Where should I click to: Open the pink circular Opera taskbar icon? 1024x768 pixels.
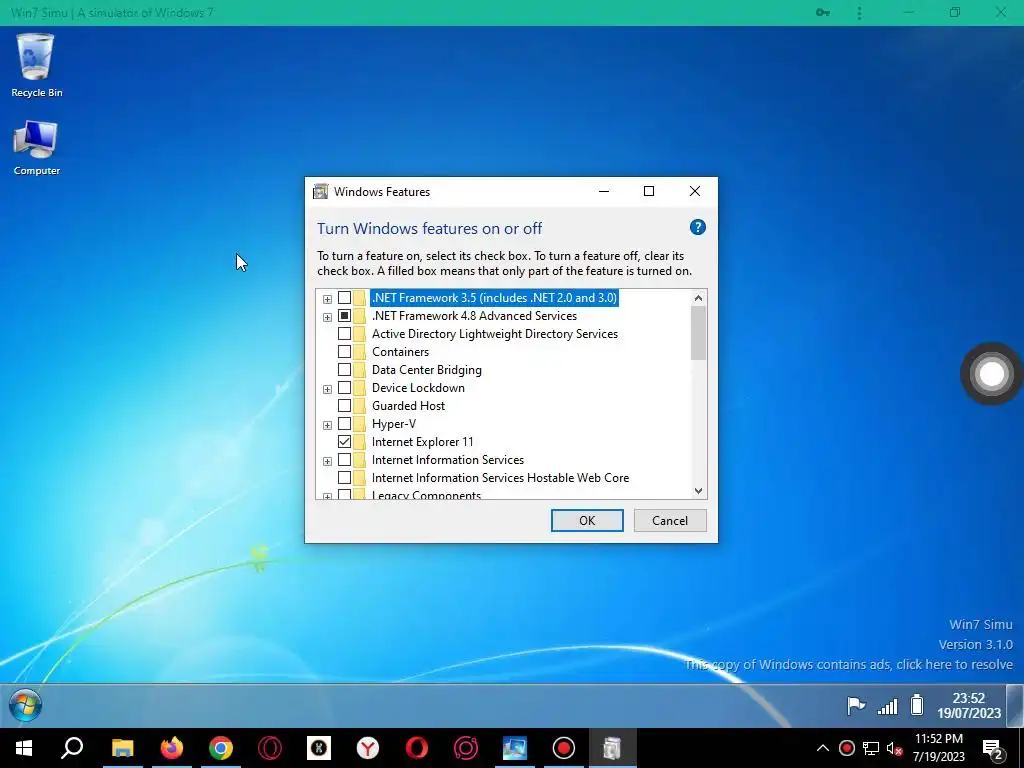[x=466, y=748]
